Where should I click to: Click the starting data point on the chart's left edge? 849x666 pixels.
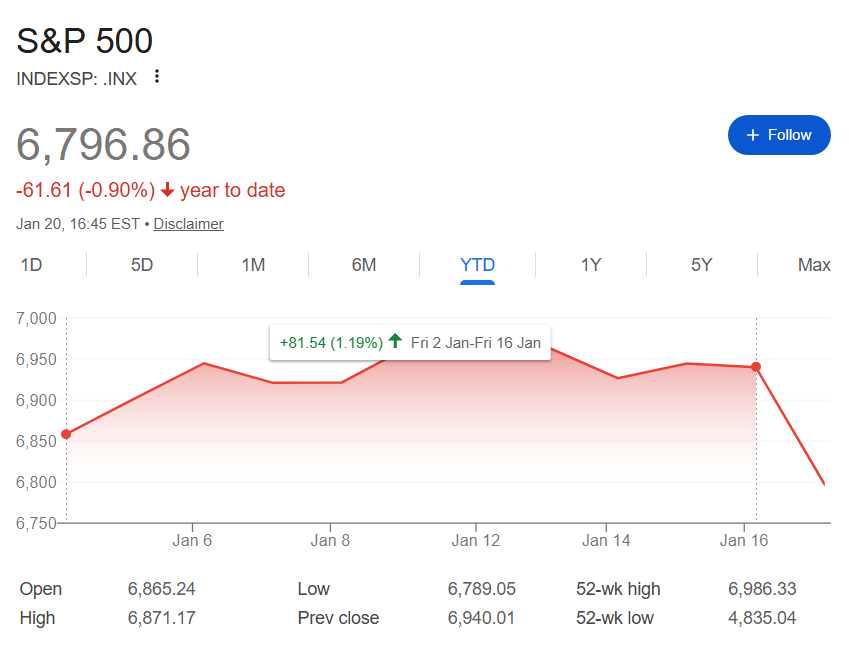[65, 433]
